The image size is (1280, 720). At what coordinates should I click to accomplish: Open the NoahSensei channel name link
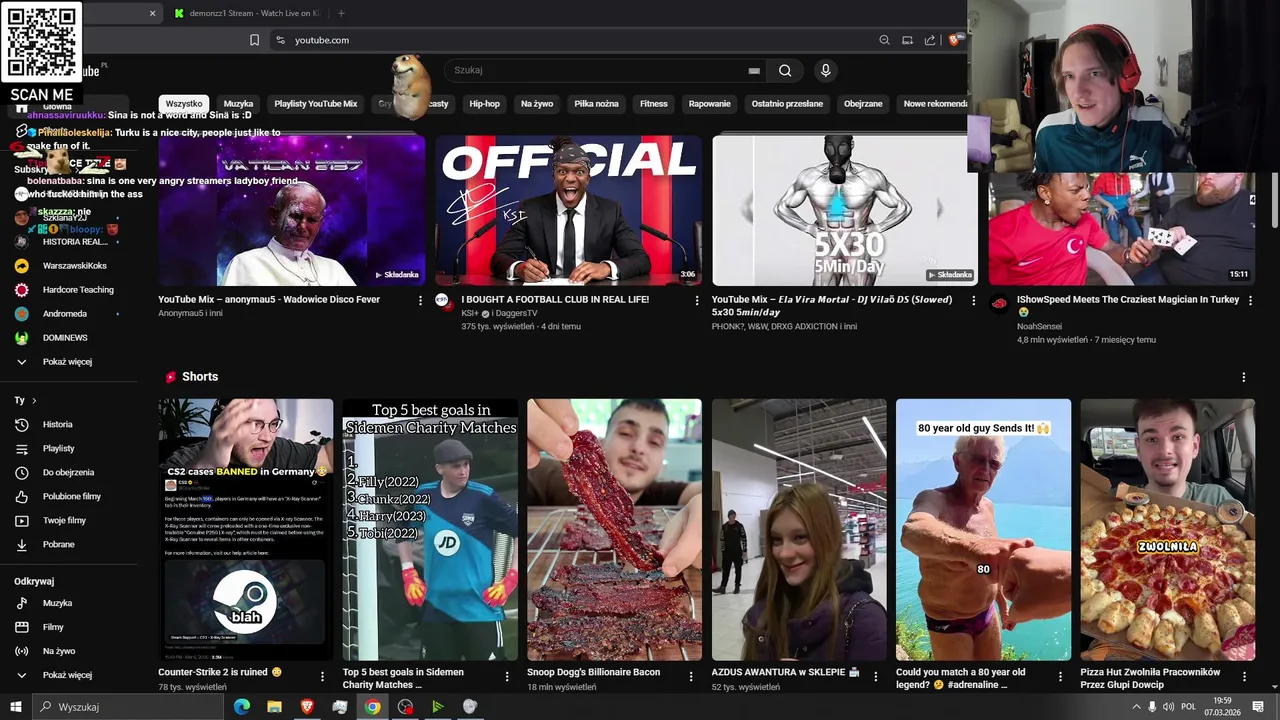point(1039,327)
